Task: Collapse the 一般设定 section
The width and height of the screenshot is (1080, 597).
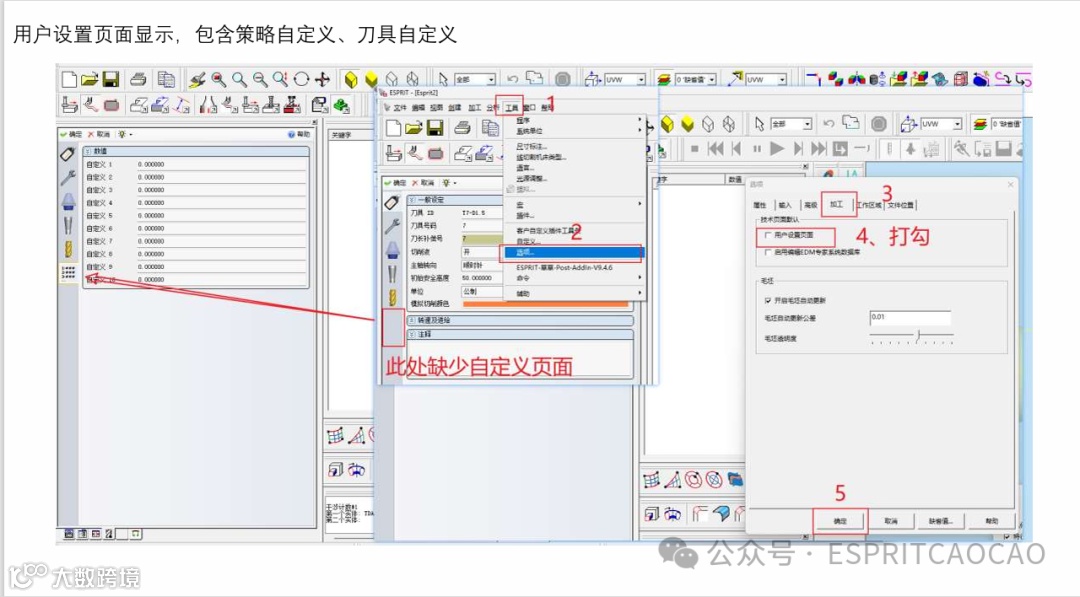Action: click(x=412, y=200)
